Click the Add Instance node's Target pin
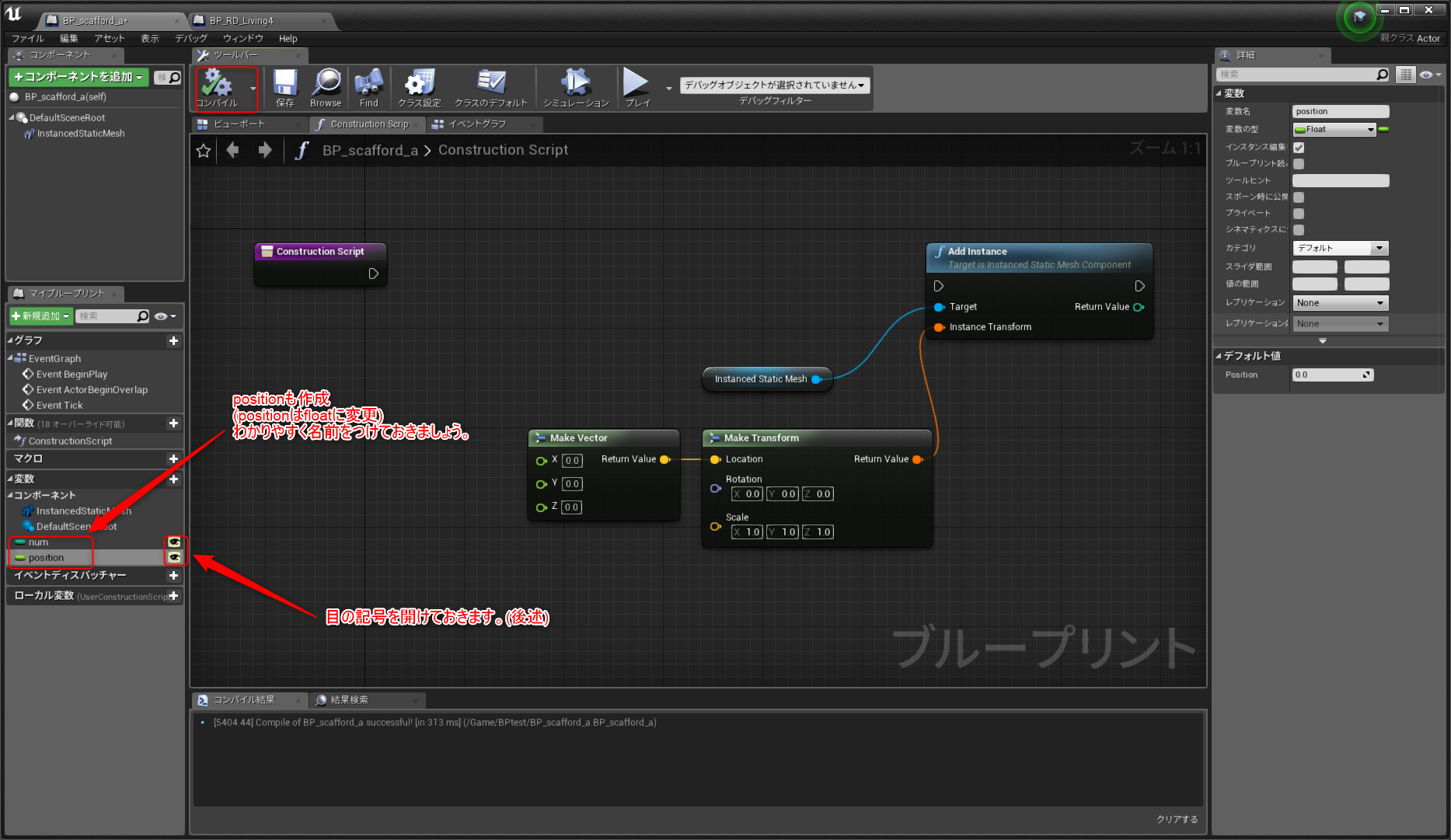This screenshot has height=840, width=1451. [x=939, y=307]
